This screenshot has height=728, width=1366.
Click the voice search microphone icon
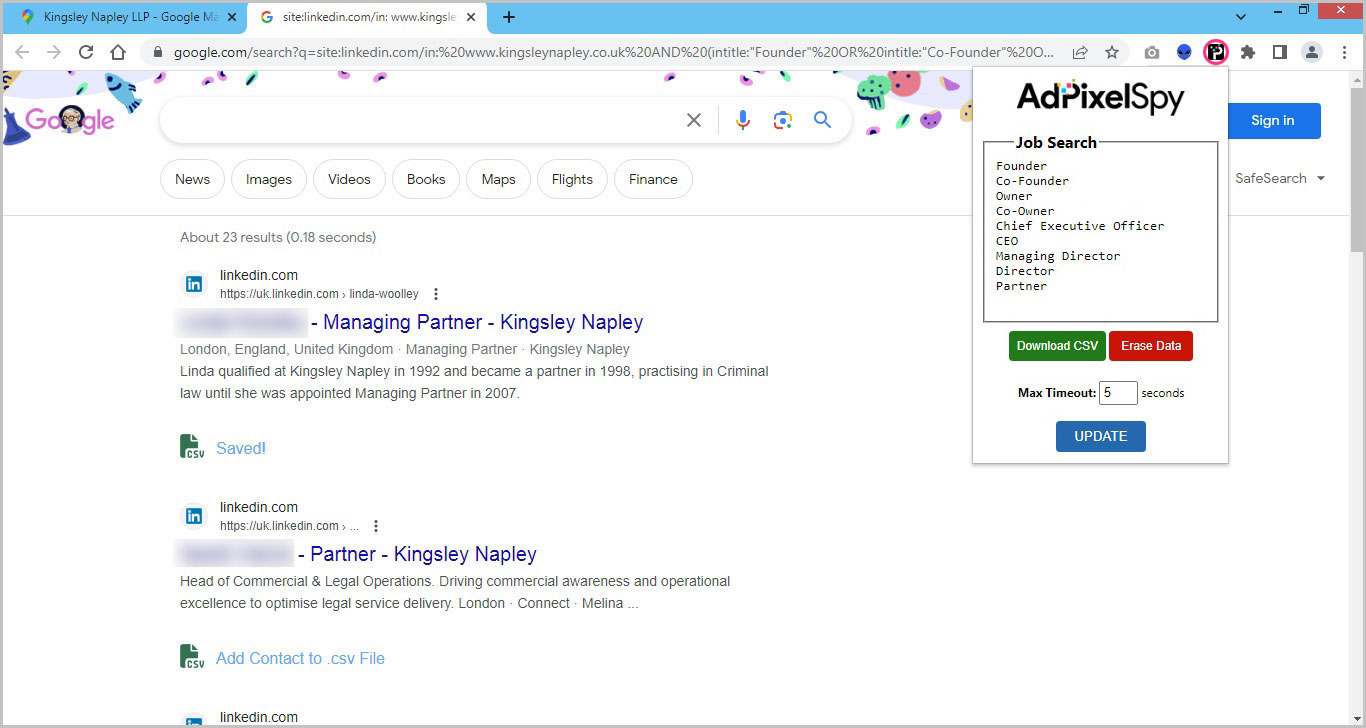pos(742,120)
